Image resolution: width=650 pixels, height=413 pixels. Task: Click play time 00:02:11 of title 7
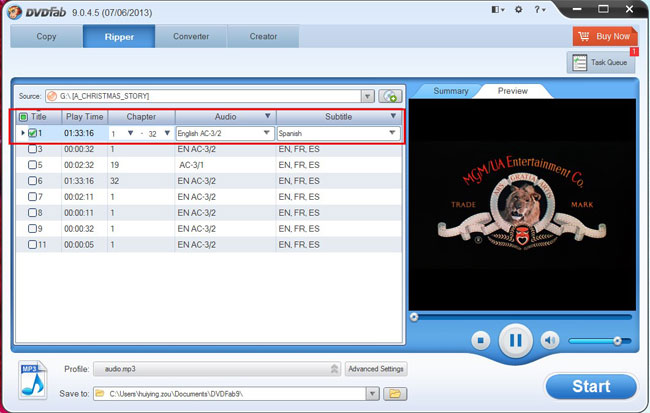click(x=79, y=197)
